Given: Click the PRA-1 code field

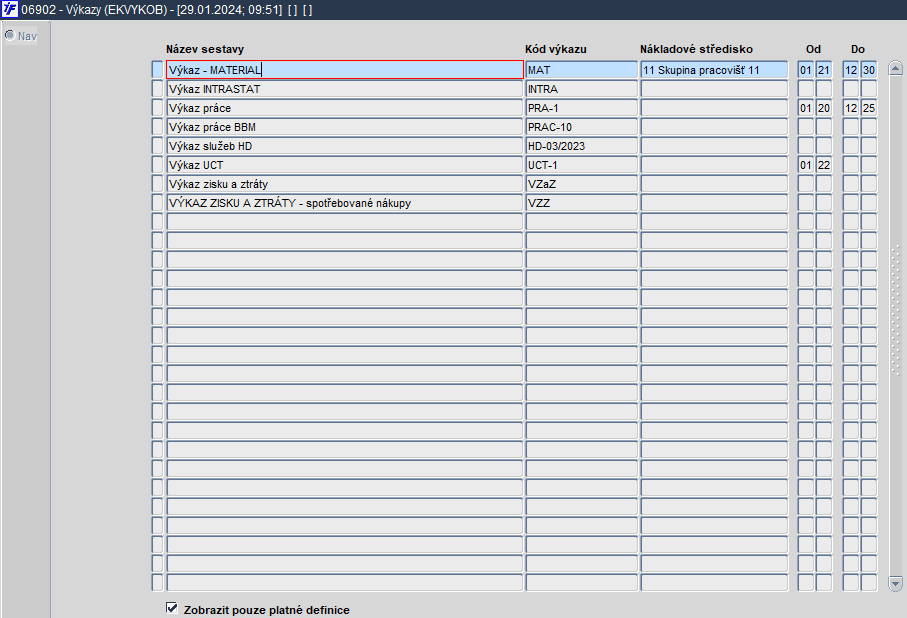Looking at the screenshot, I should (581, 108).
